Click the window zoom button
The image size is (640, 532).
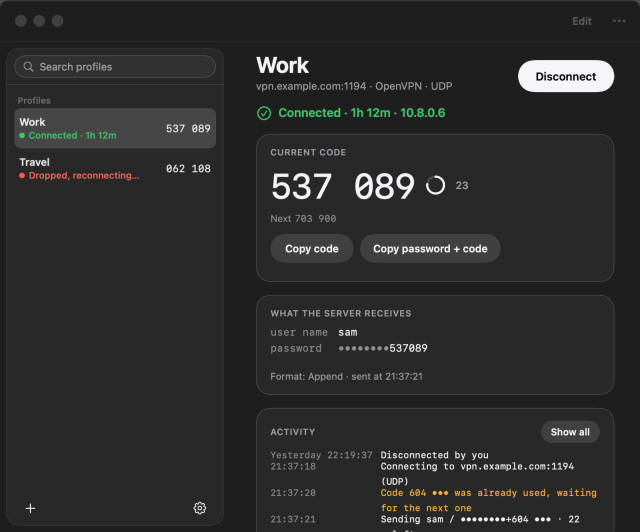click(x=58, y=21)
